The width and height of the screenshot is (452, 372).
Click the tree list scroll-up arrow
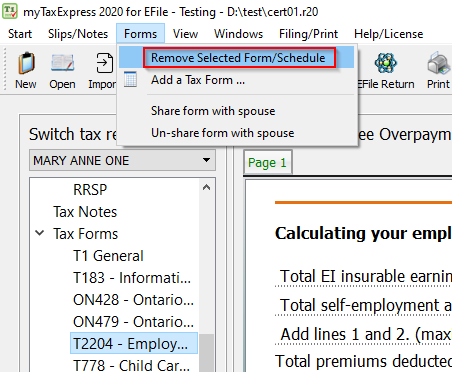206,188
